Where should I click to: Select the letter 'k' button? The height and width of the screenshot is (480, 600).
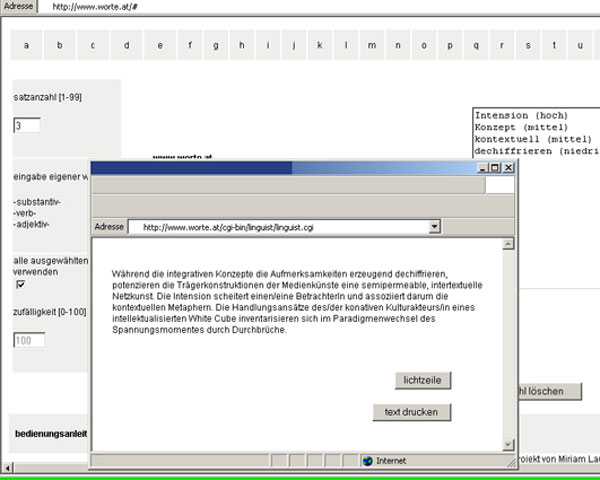tap(318, 45)
